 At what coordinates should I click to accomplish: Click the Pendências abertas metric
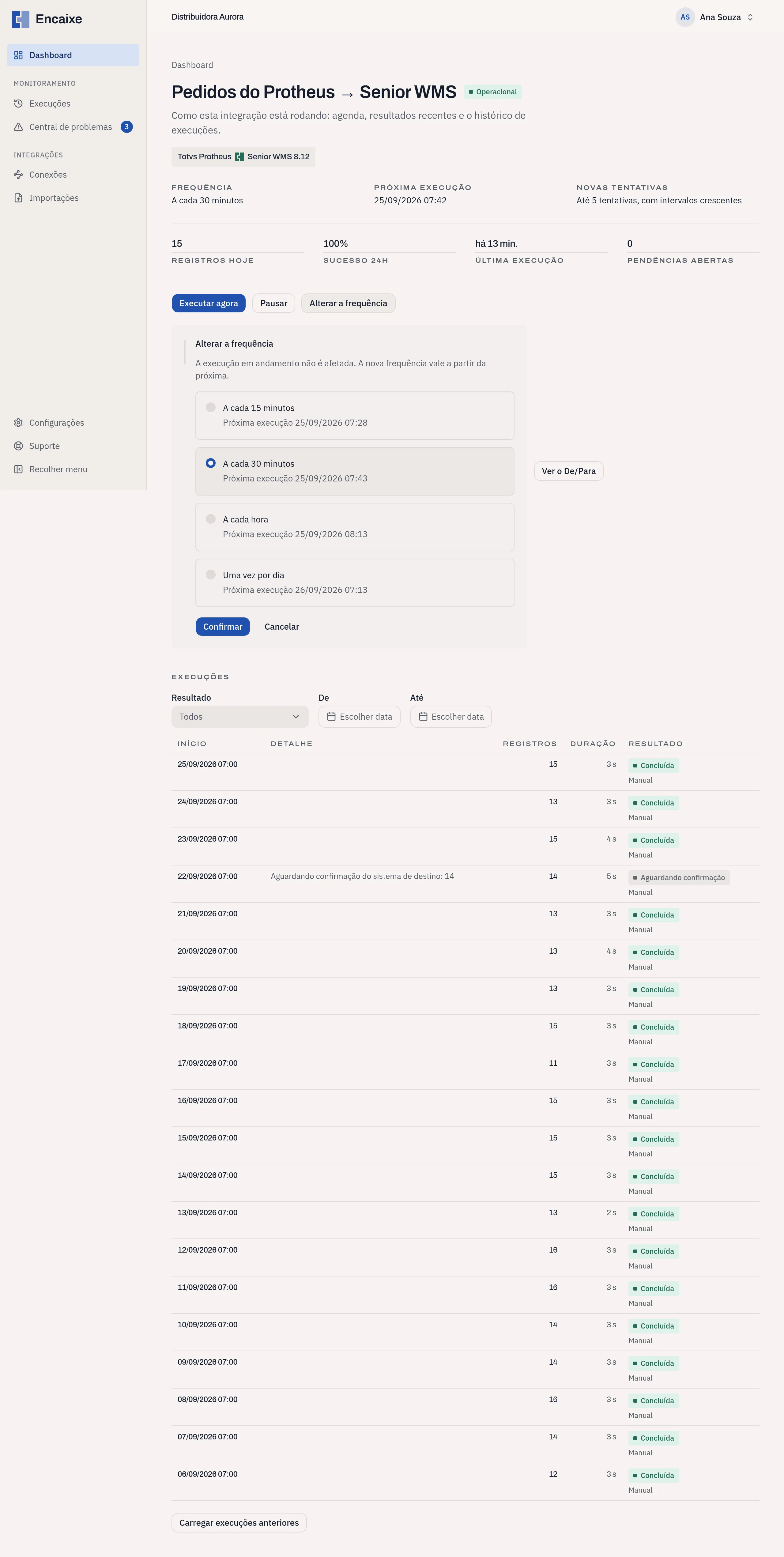[x=693, y=251]
